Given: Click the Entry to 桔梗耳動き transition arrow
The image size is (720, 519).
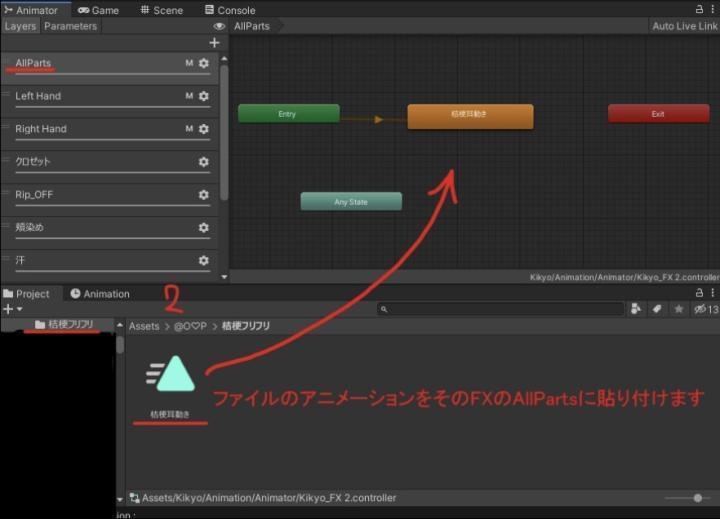Looking at the screenshot, I should [x=377, y=119].
